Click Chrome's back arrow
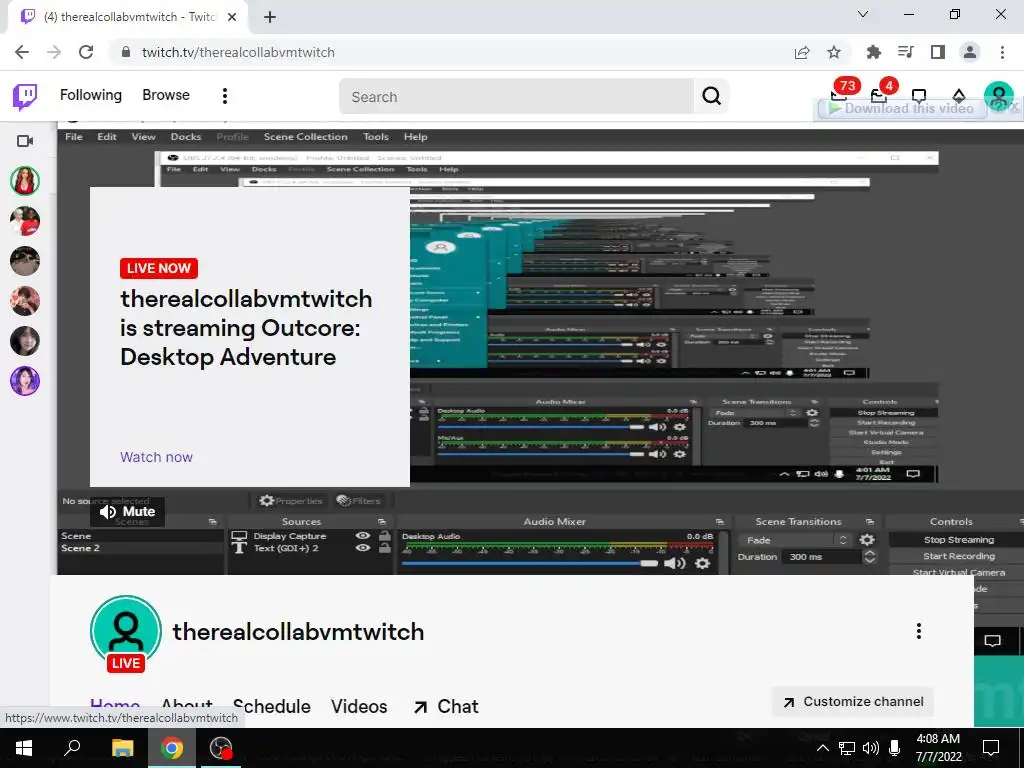Screen dimensions: 1024x768 coord(22,52)
